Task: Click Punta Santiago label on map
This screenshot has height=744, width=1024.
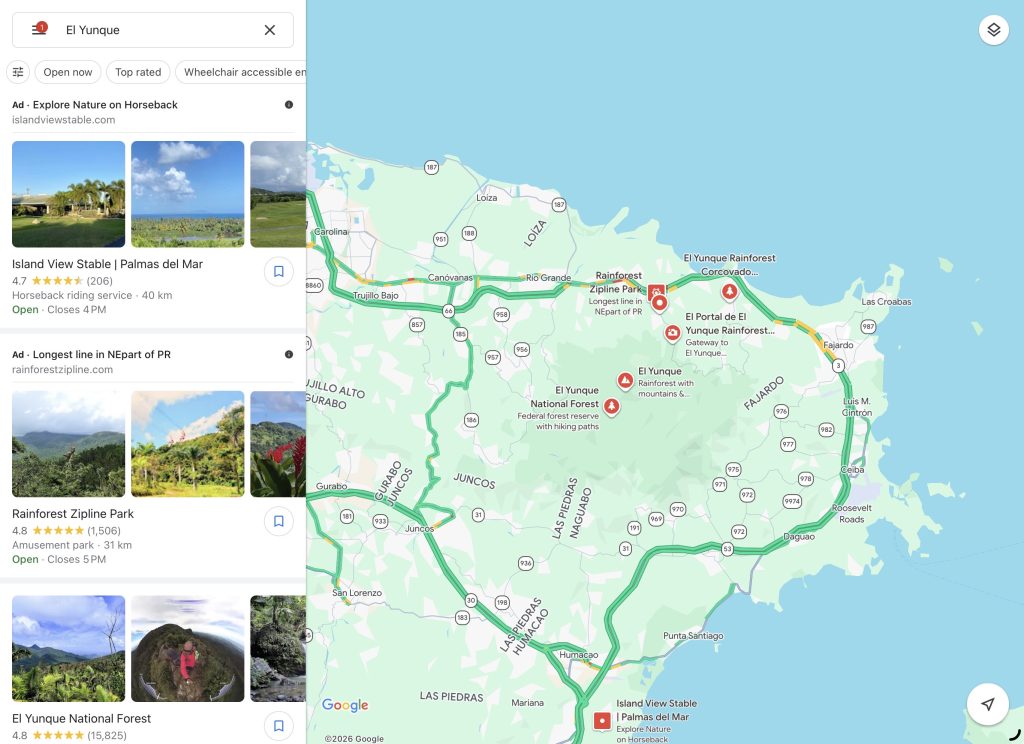Action: coord(693,636)
